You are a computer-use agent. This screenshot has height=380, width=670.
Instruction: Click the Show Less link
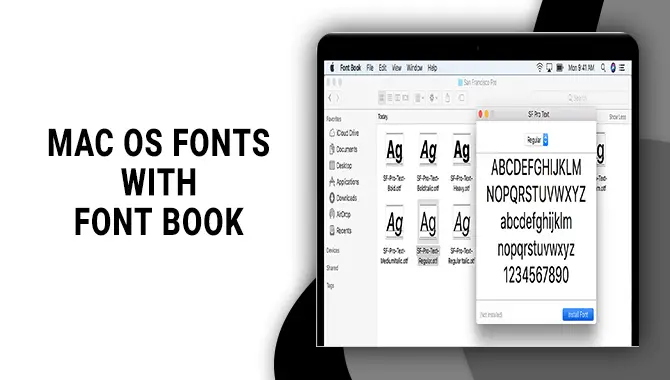617,117
